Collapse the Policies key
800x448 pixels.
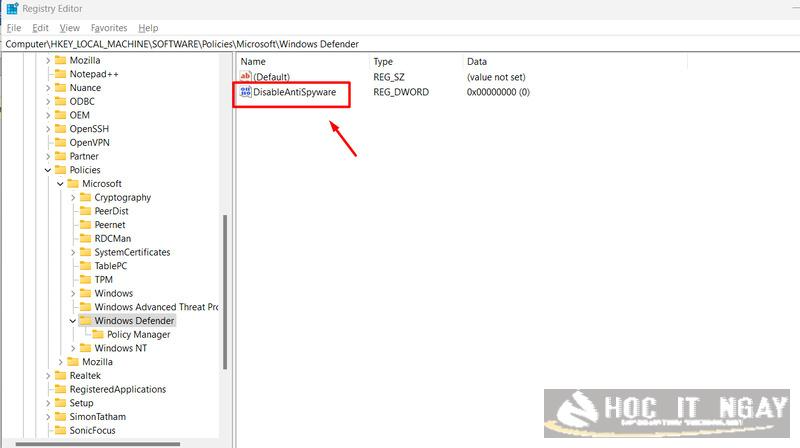coord(48,170)
